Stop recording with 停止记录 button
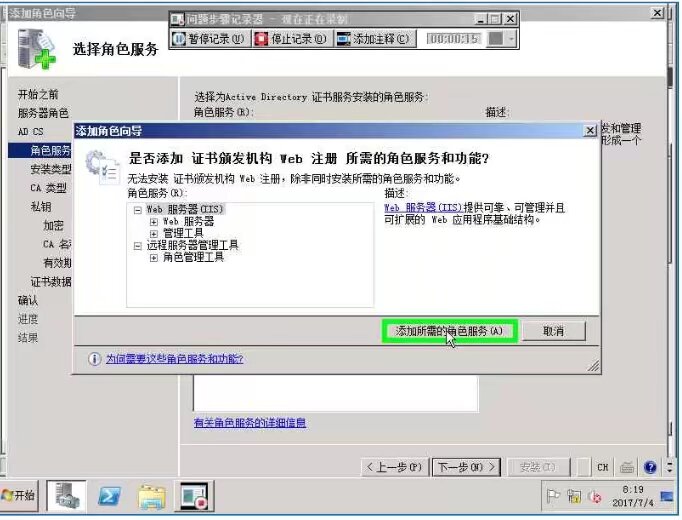Image resolution: width=682 pixels, height=520 pixels. [292, 39]
